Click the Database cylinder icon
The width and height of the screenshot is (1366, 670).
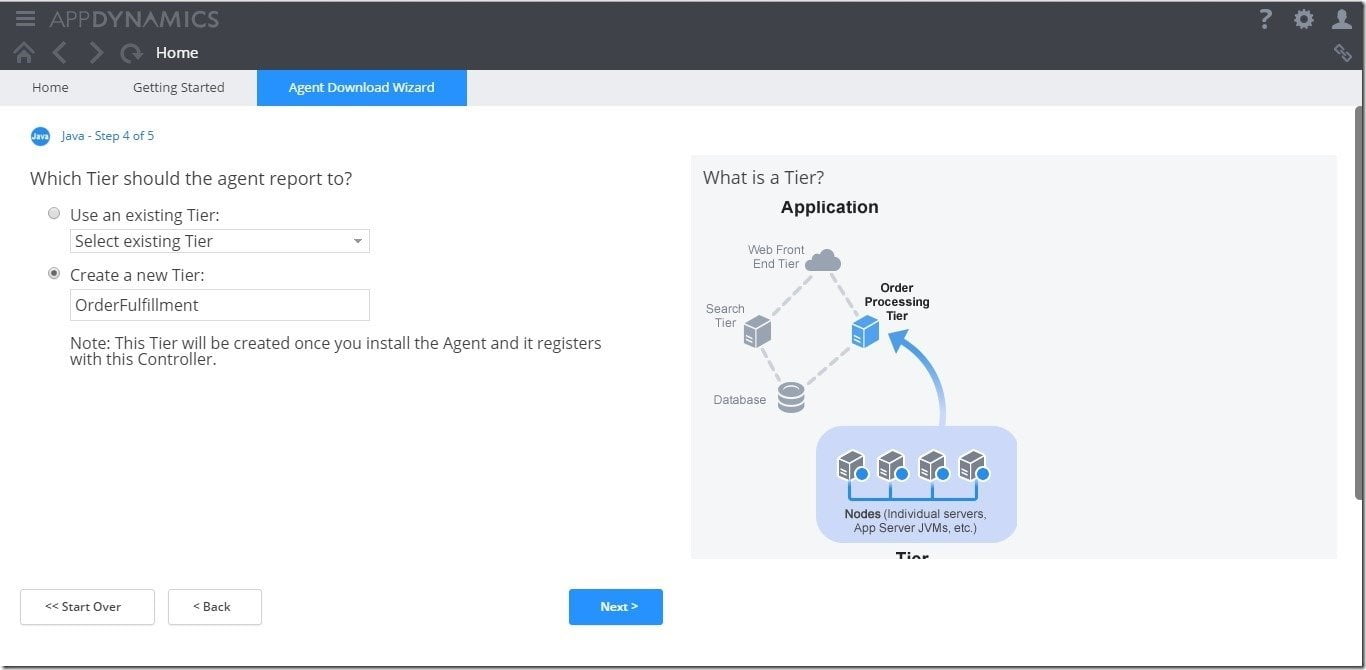tap(791, 398)
